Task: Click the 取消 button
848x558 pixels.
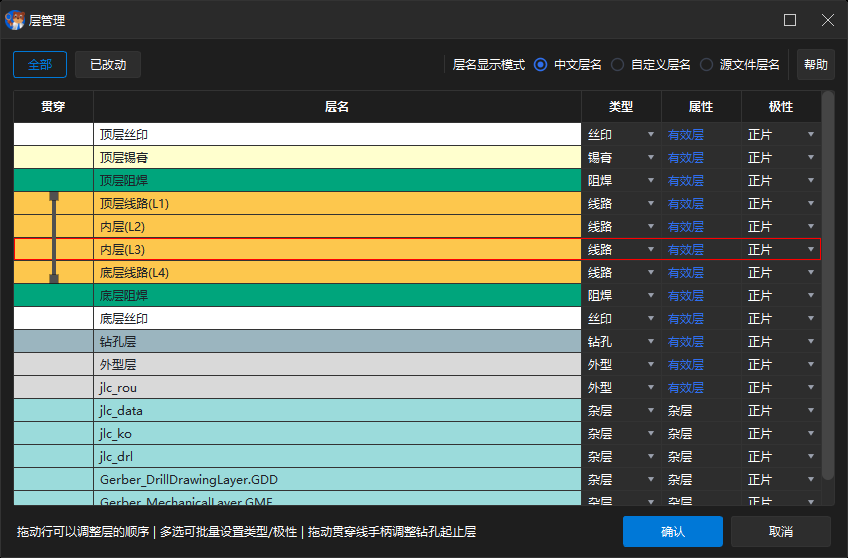Action: [780, 532]
